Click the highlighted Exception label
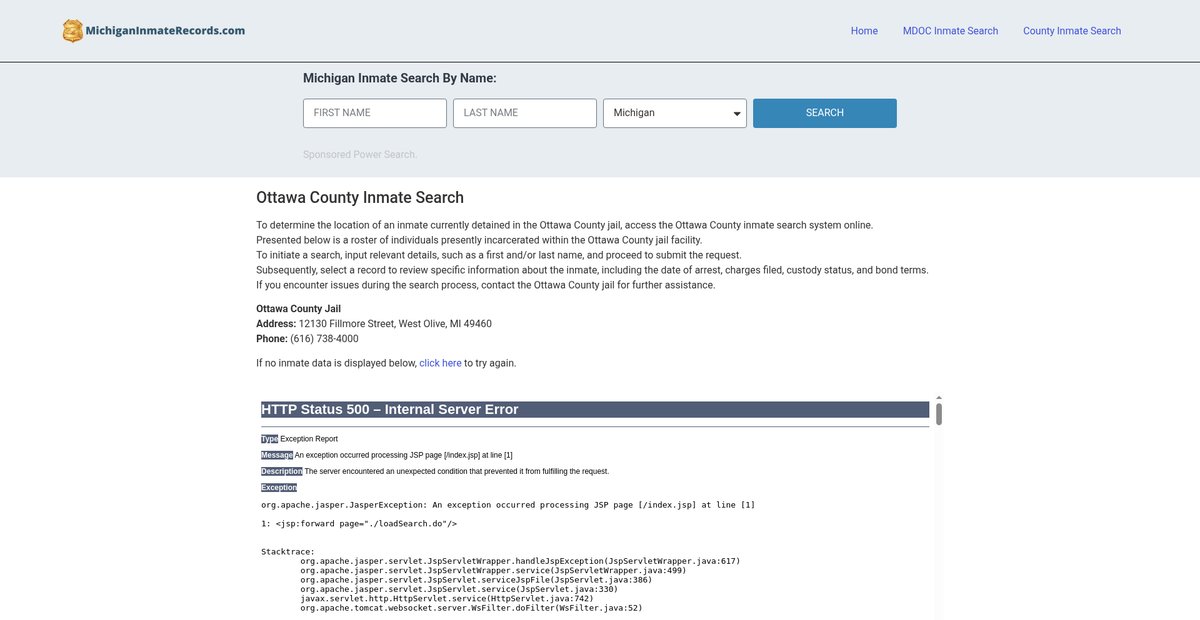Viewport: 1200px width, 620px height. pos(279,488)
